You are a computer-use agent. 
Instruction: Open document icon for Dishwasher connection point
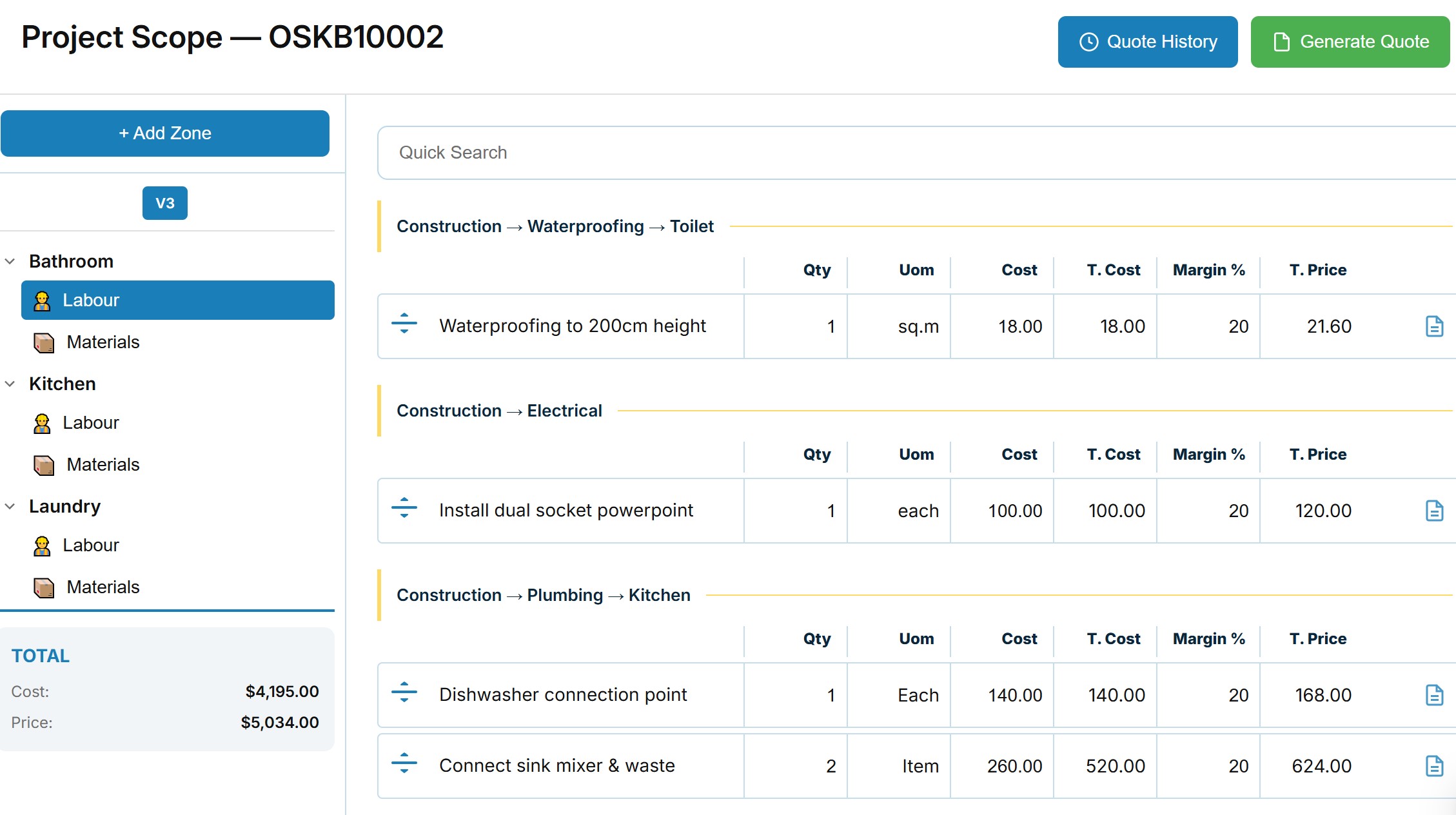pyautogui.click(x=1434, y=695)
